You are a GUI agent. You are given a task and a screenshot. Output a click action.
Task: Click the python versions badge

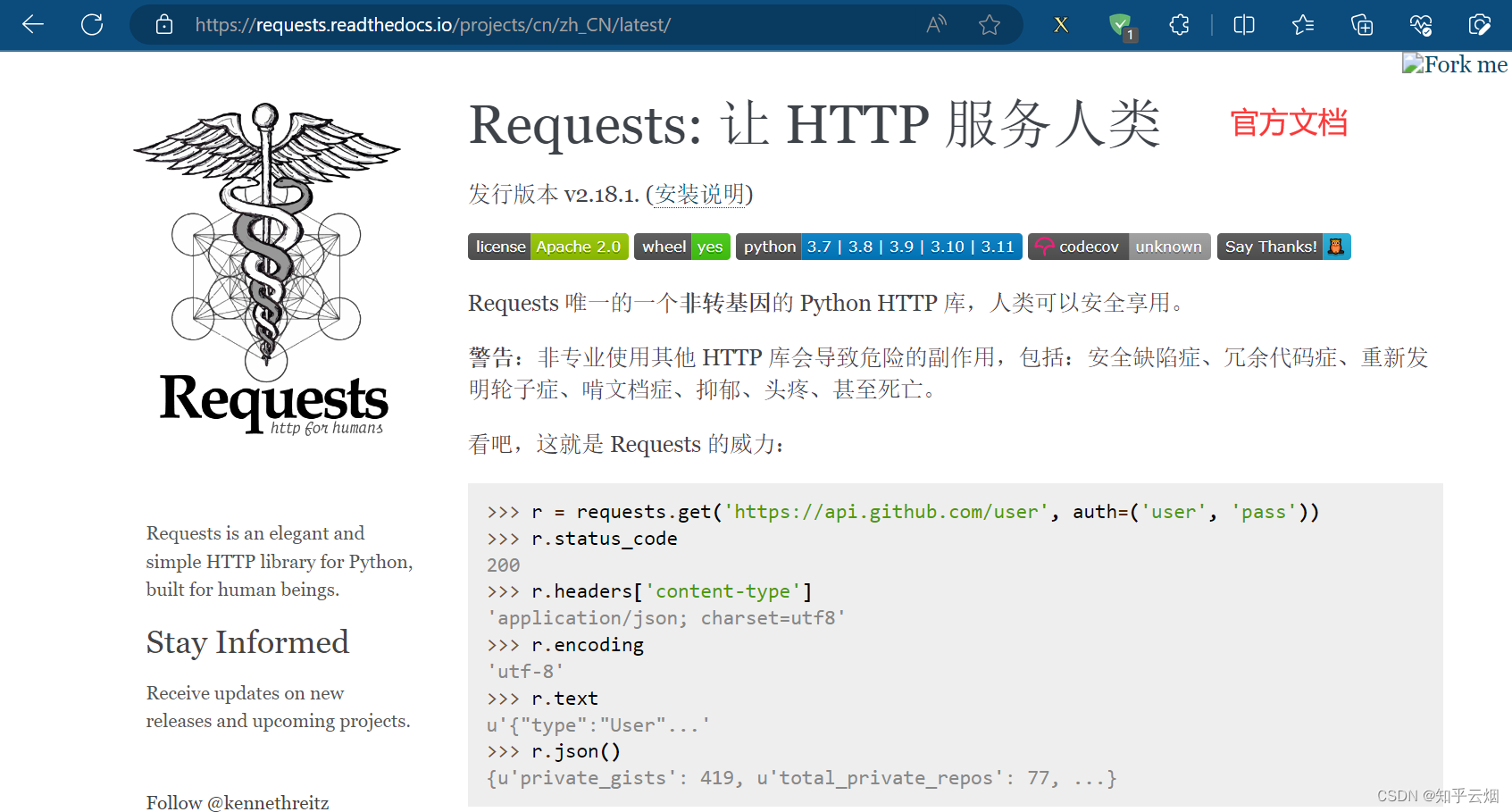[x=879, y=247]
